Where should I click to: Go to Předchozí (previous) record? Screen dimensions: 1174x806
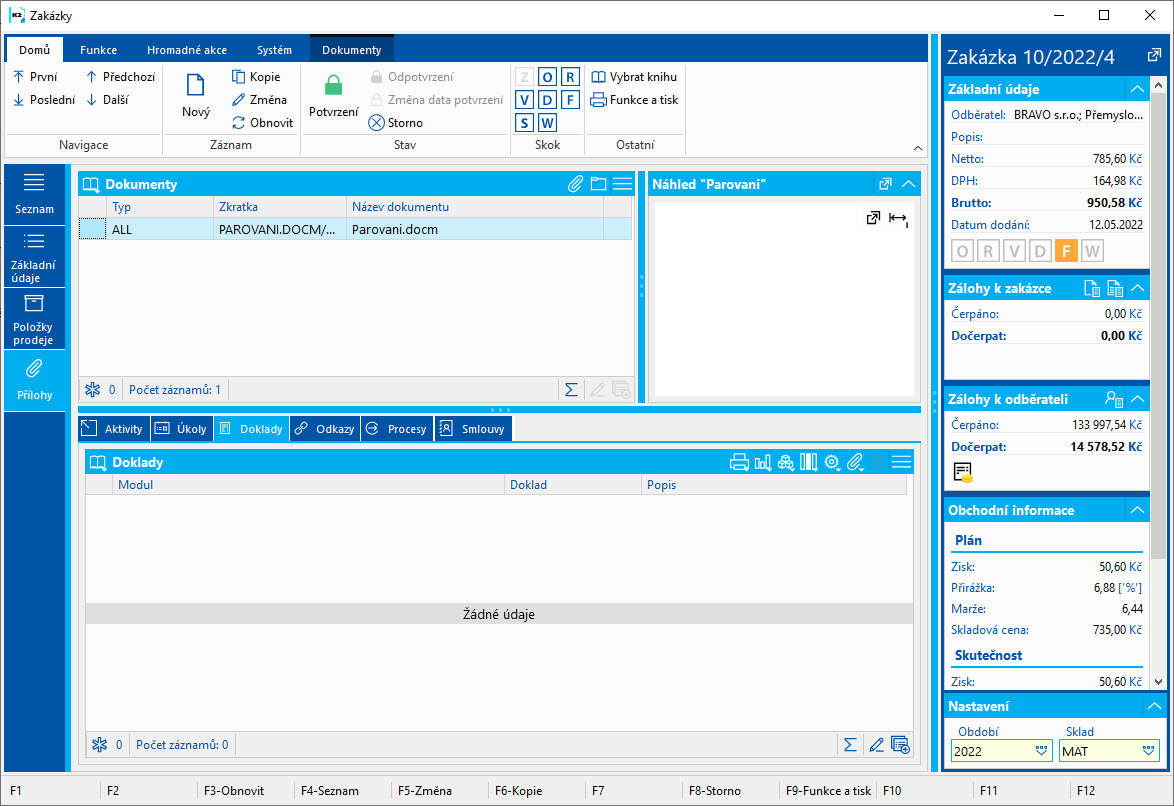[121, 76]
